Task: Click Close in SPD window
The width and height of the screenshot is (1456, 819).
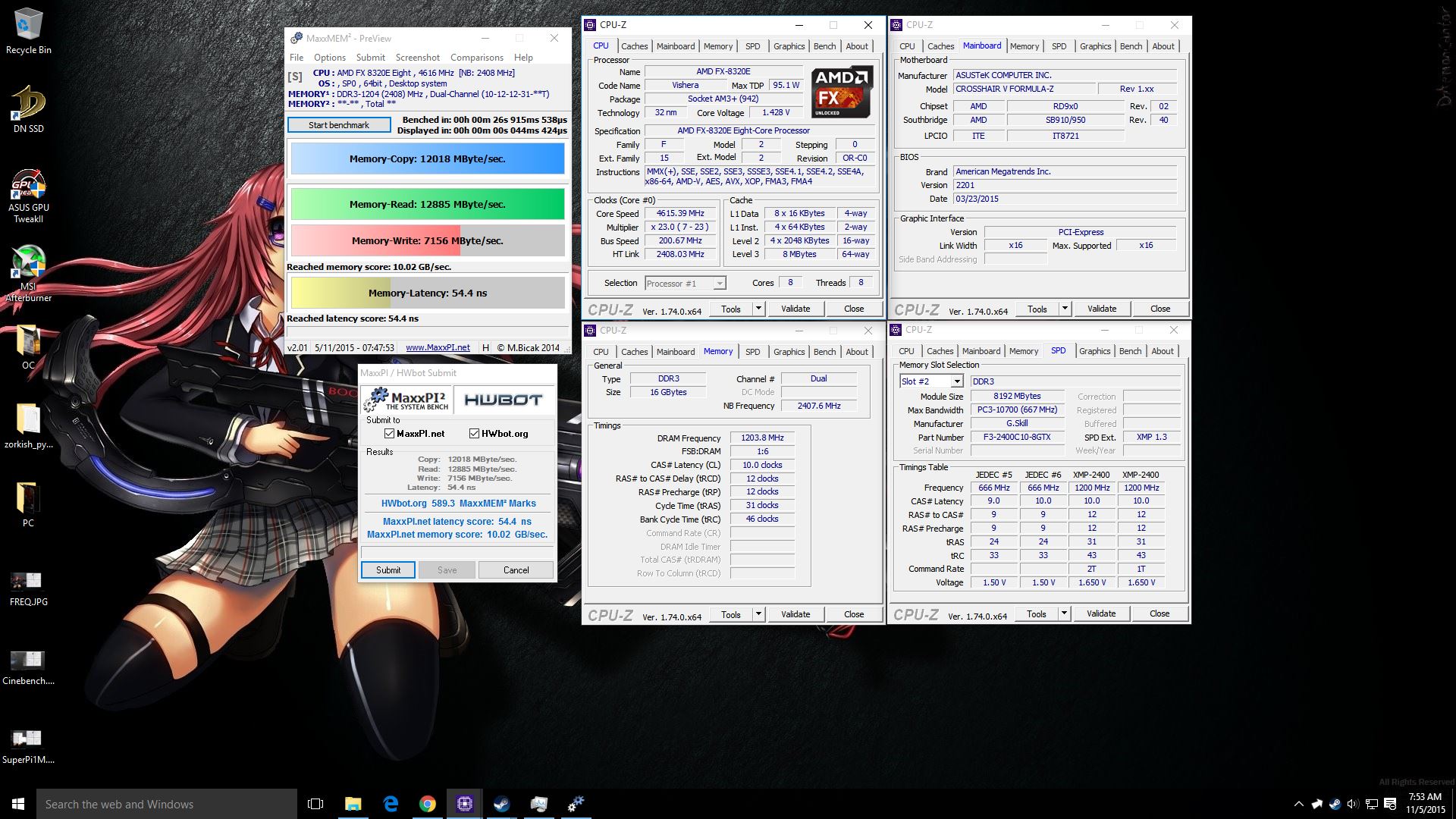Action: click(1159, 613)
